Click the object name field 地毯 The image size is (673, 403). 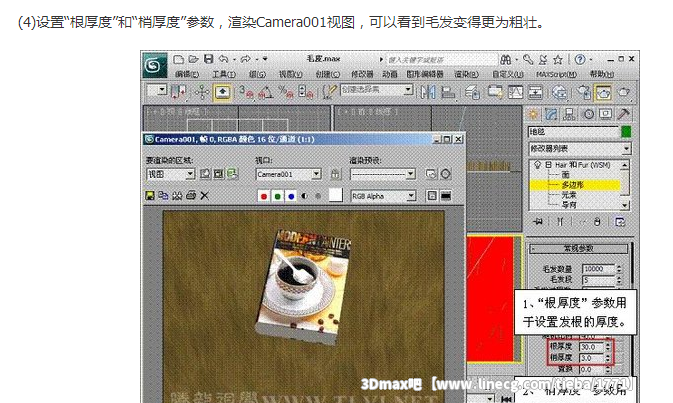click(x=573, y=132)
